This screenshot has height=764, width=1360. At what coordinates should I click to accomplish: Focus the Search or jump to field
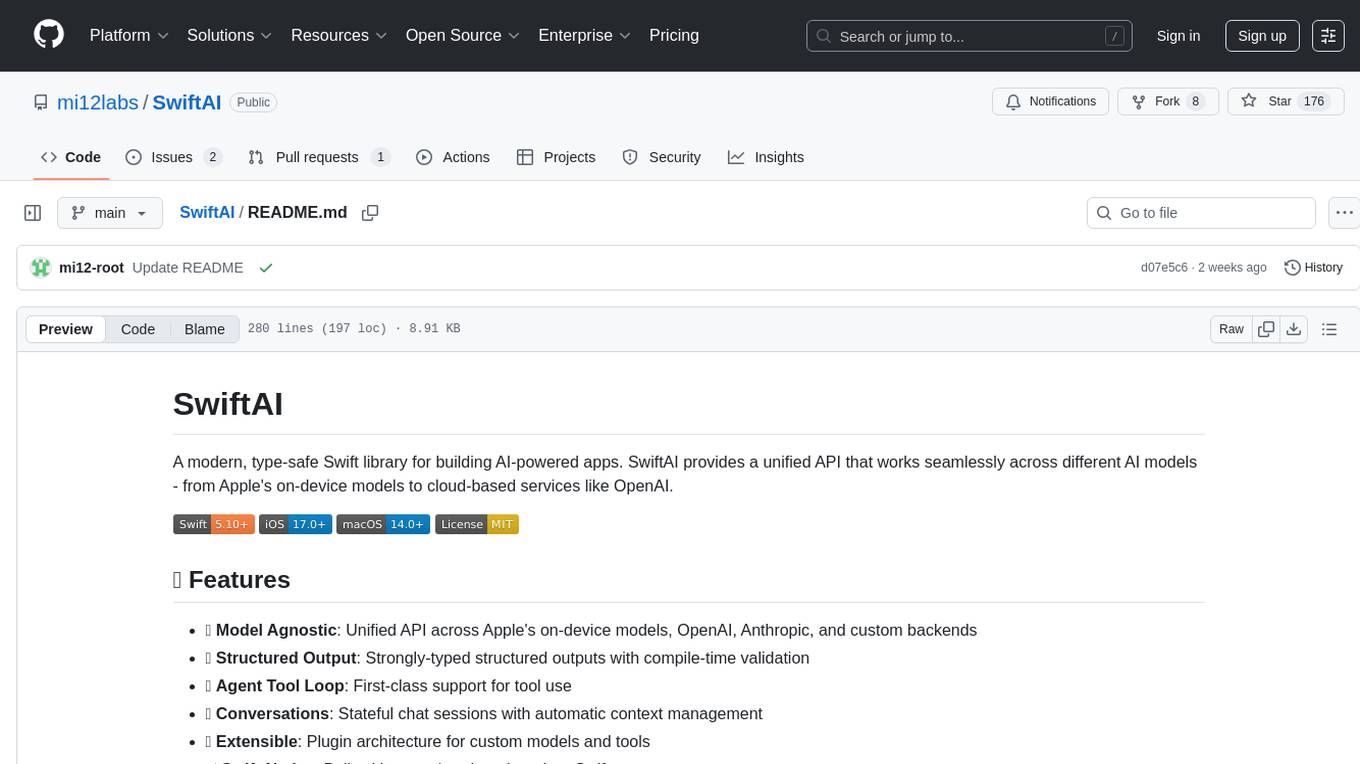click(x=969, y=36)
